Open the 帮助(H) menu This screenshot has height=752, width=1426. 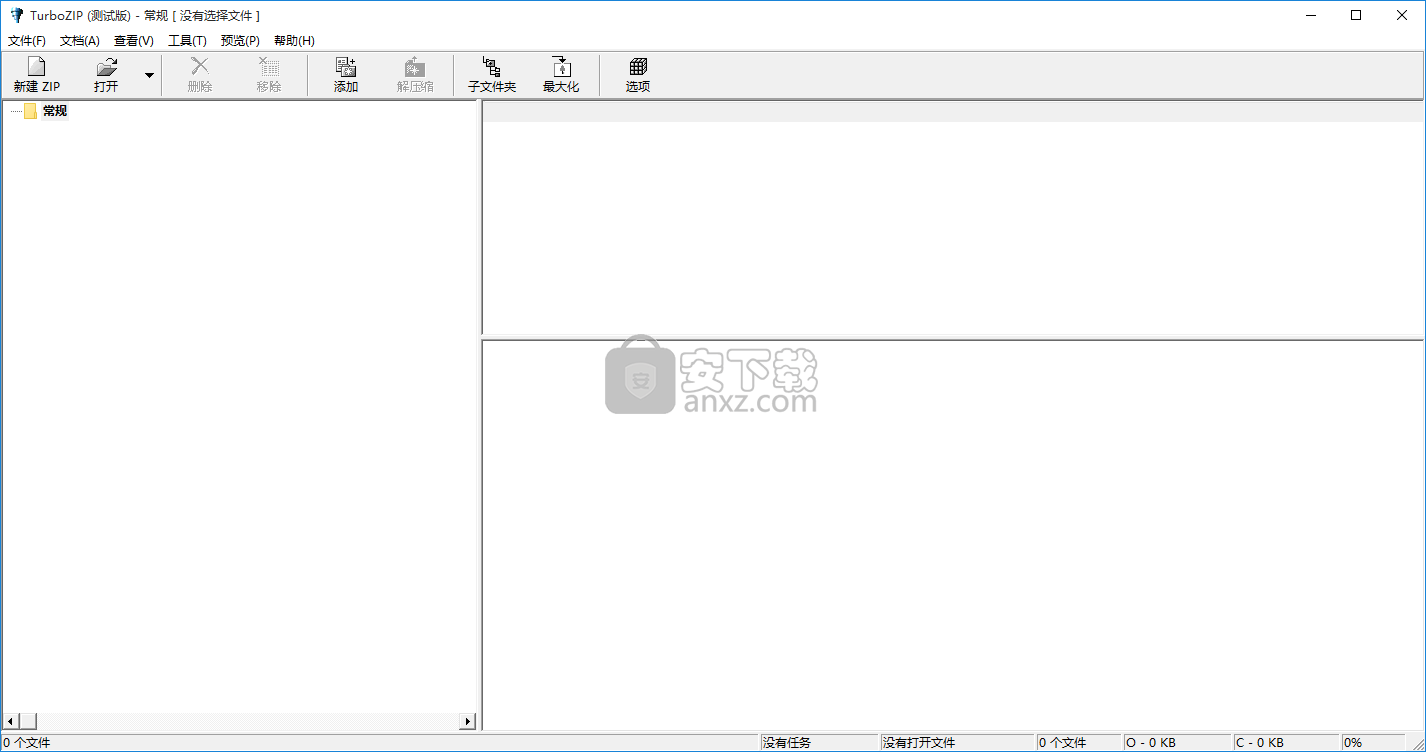coord(294,41)
